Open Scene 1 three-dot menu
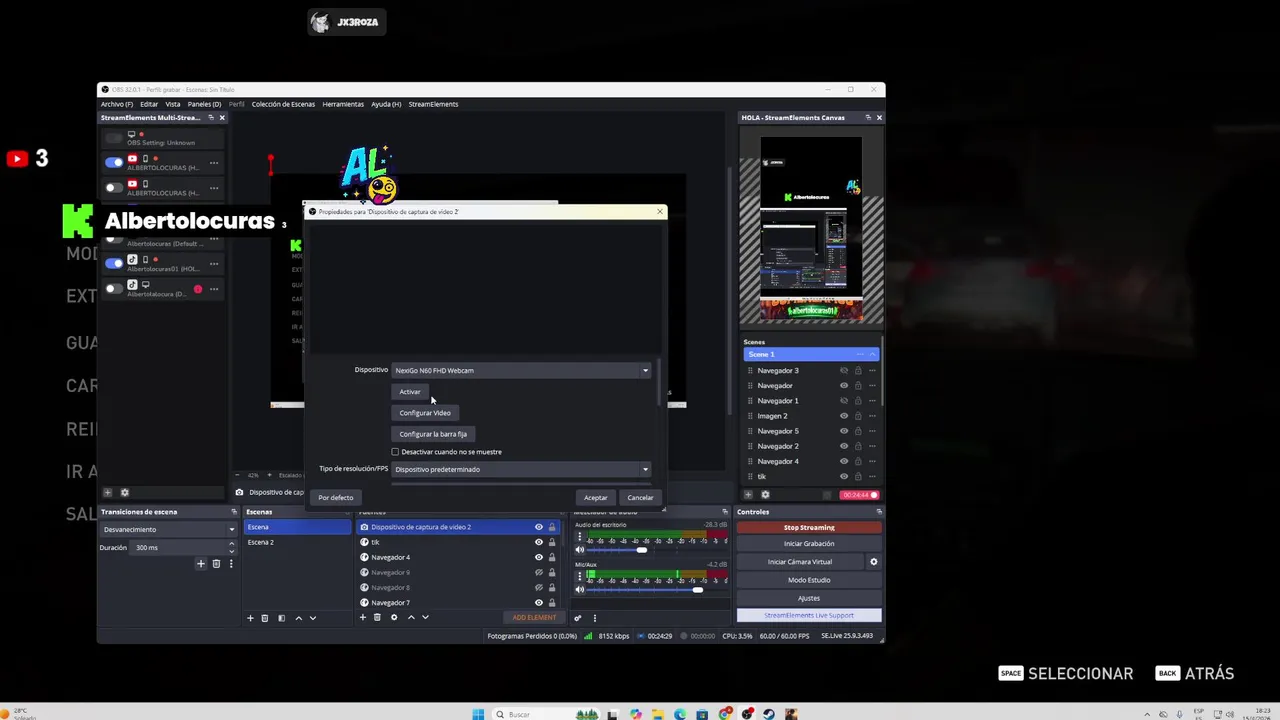 point(859,354)
